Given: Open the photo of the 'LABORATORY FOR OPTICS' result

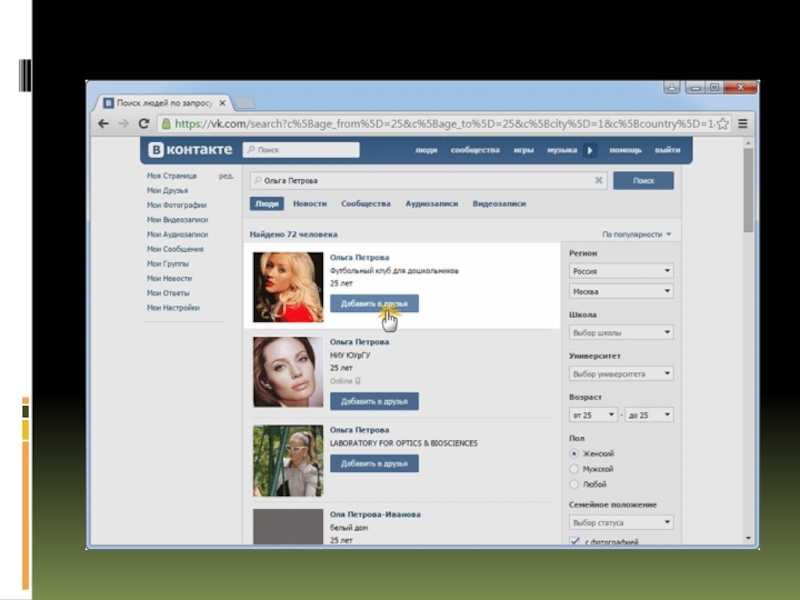Looking at the screenshot, I should click(288, 461).
